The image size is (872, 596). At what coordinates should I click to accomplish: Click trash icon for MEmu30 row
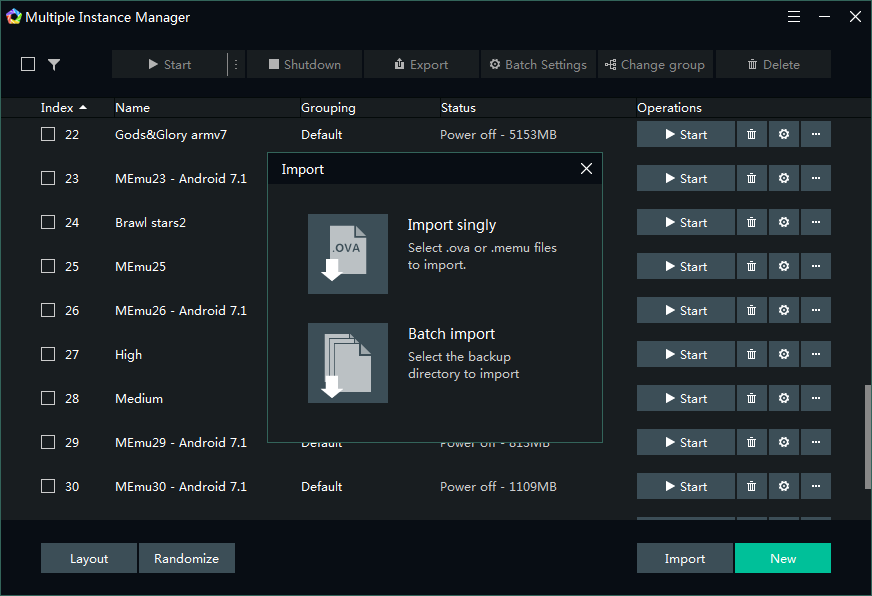751,487
